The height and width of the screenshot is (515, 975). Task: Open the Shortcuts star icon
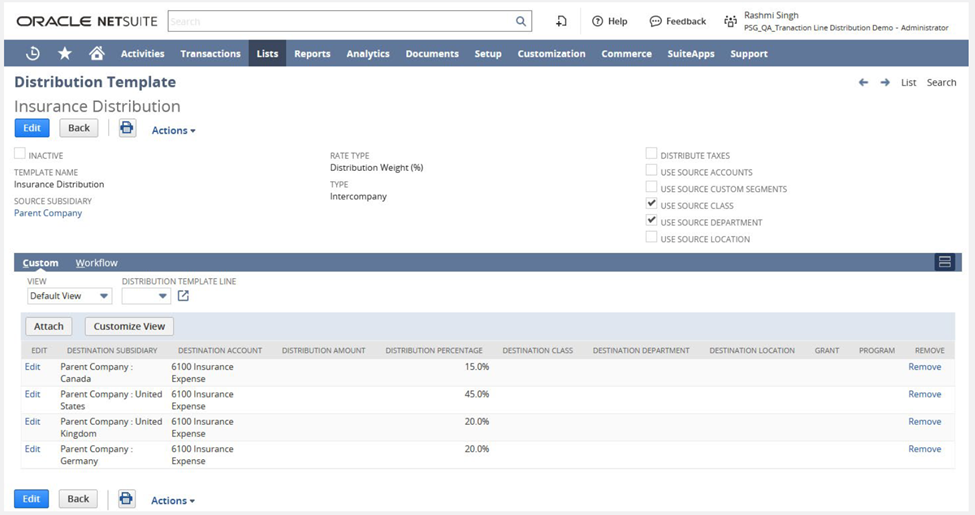[65, 54]
